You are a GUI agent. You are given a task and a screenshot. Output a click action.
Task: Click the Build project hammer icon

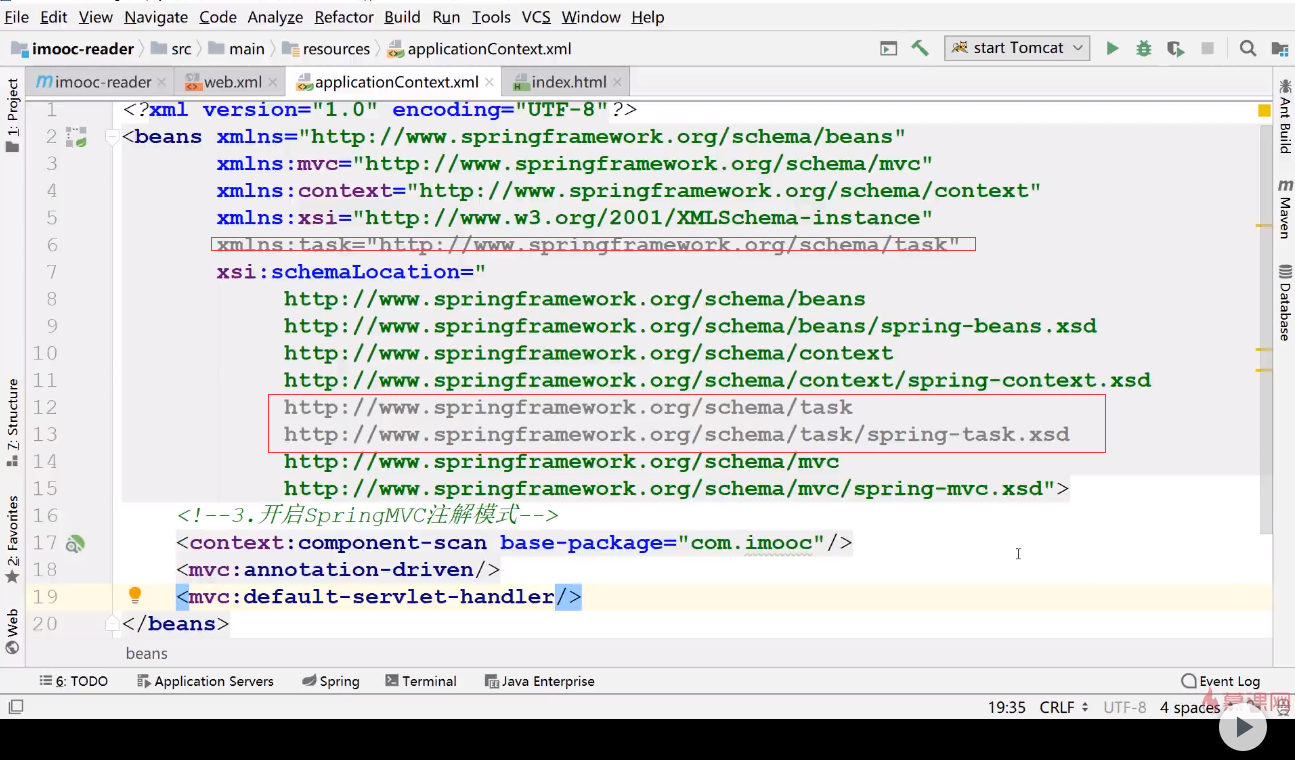click(920, 48)
